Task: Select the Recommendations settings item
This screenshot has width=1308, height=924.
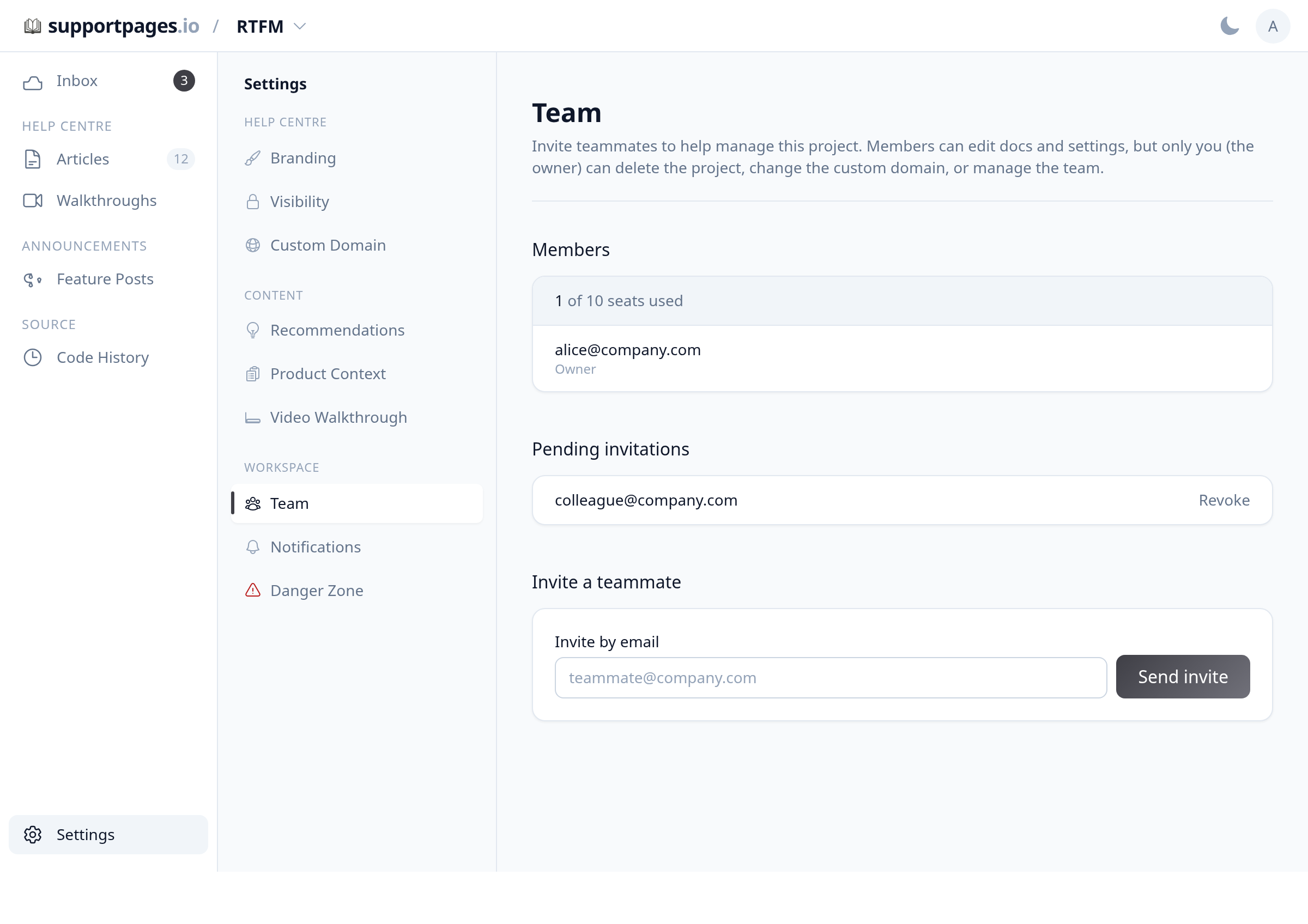Action: [357, 331]
